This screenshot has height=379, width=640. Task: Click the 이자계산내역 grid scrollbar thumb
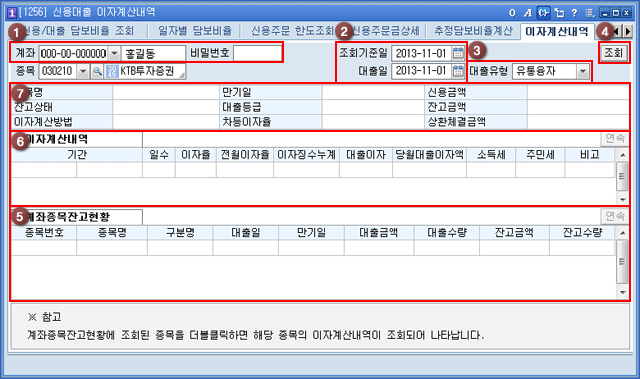[622, 176]
